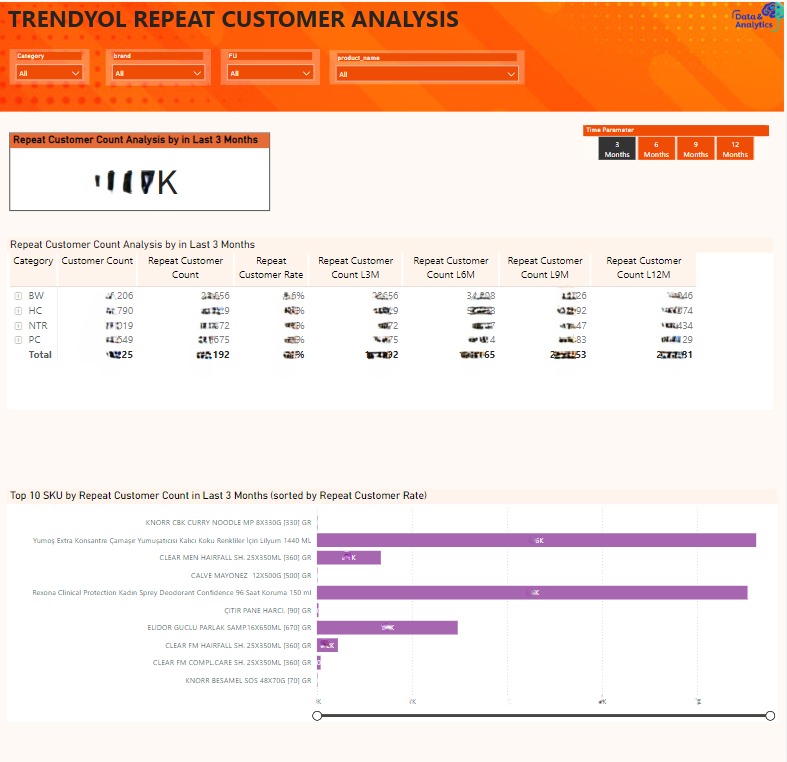Click the ÇITIR PANE HARCI label
Screen dimensions: 787x762
coord(268,610)
